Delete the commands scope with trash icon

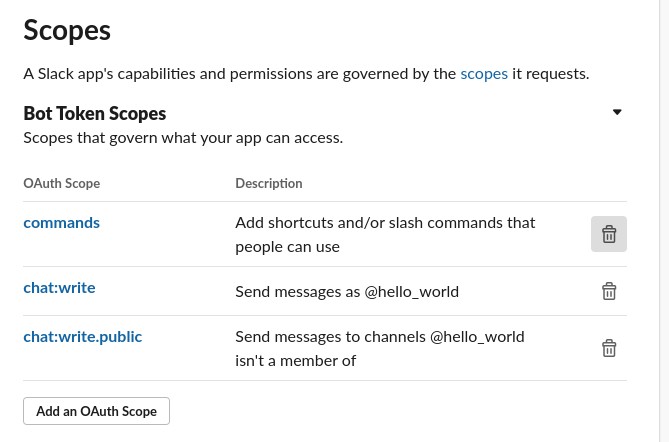click(x=608, y=234)
